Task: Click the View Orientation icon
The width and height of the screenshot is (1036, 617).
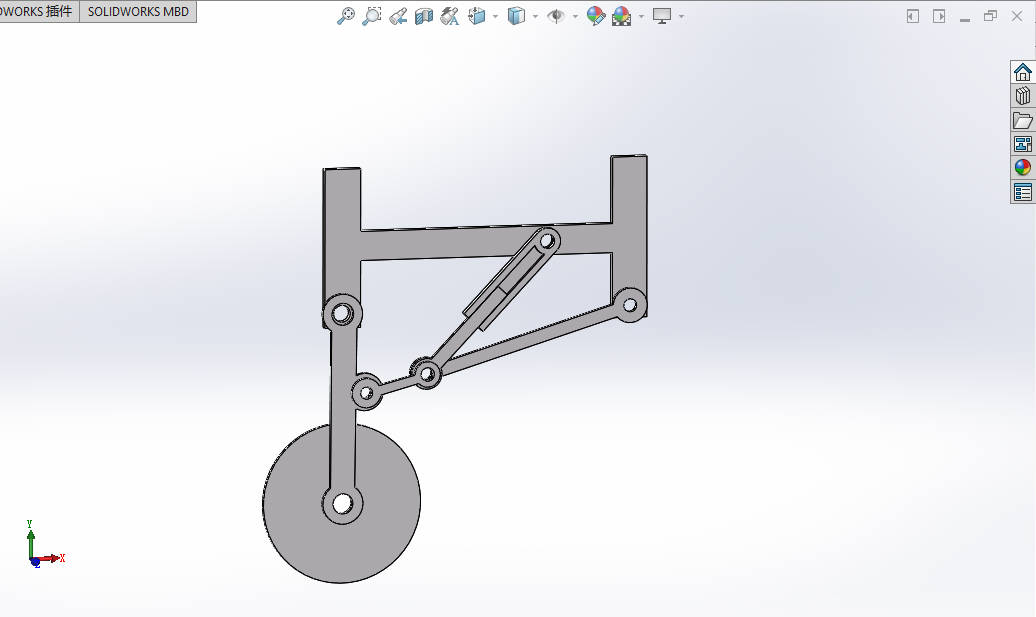Action: [476, 16]
